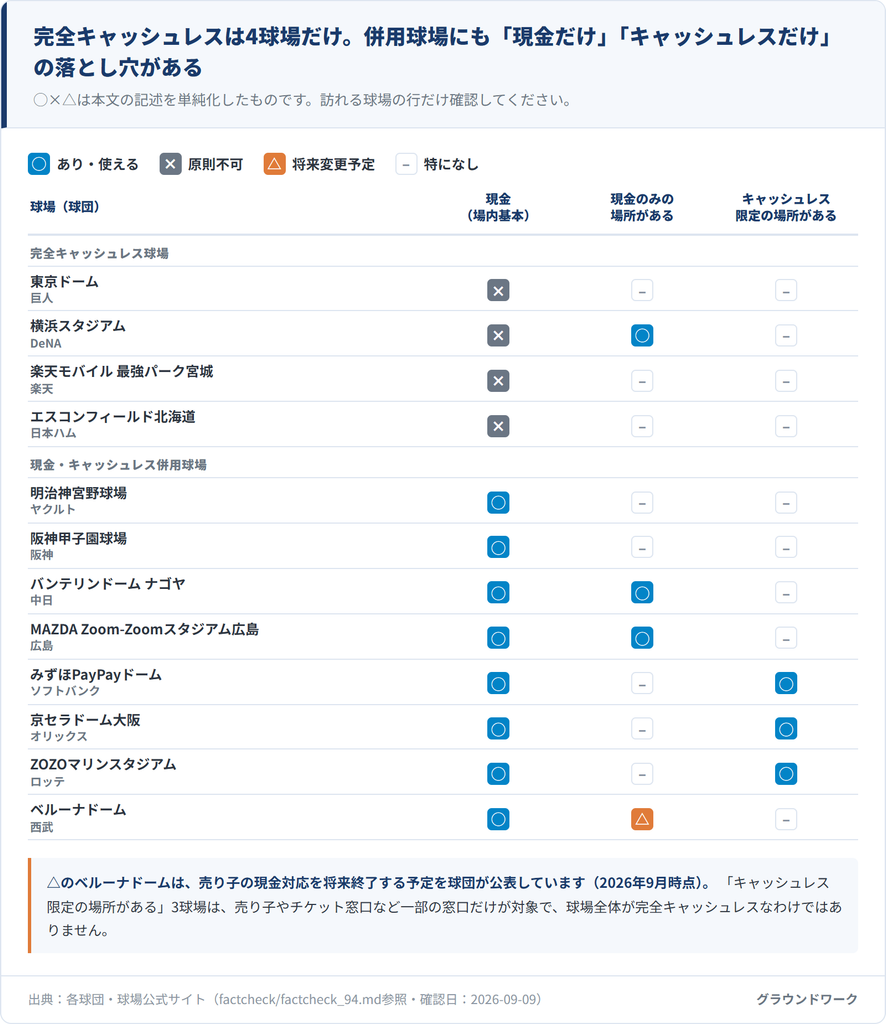886x1024 pixels.
Task: Click the グラウンドワーク brand label
Action: click(x=806, y=999)
